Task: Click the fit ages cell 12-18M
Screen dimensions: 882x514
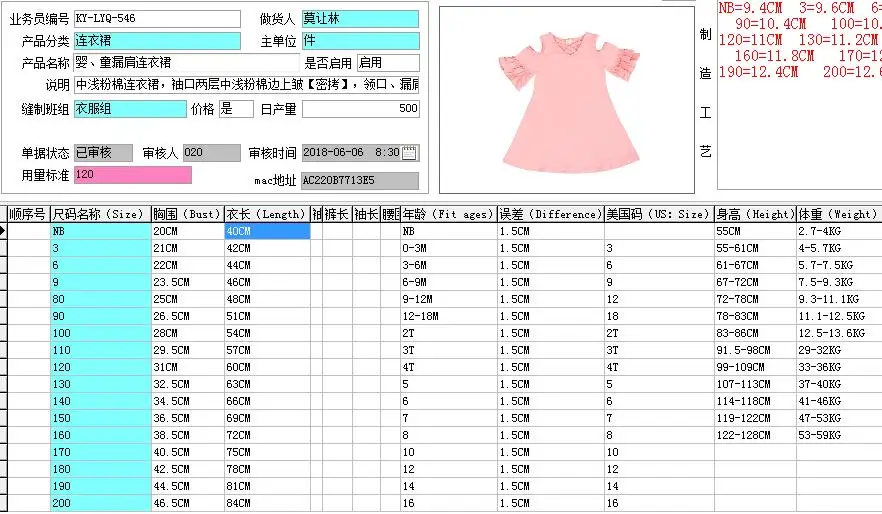Action: [x=448, y=316]
